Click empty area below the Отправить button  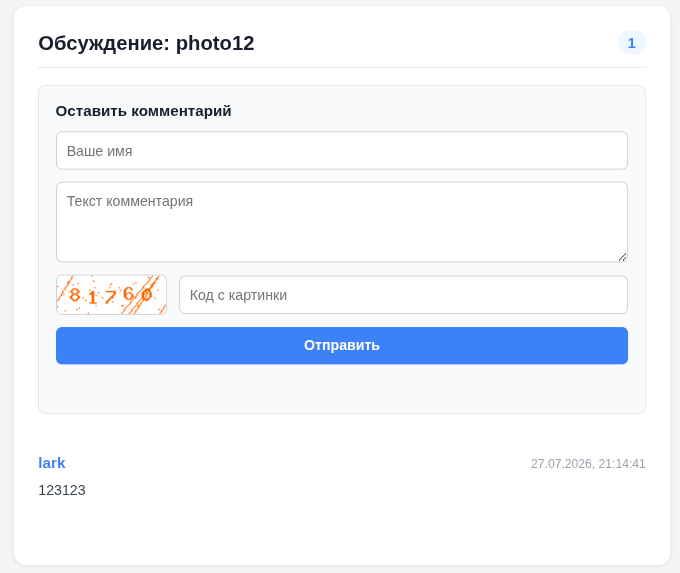pyautogui.click(x=342, y=388)
